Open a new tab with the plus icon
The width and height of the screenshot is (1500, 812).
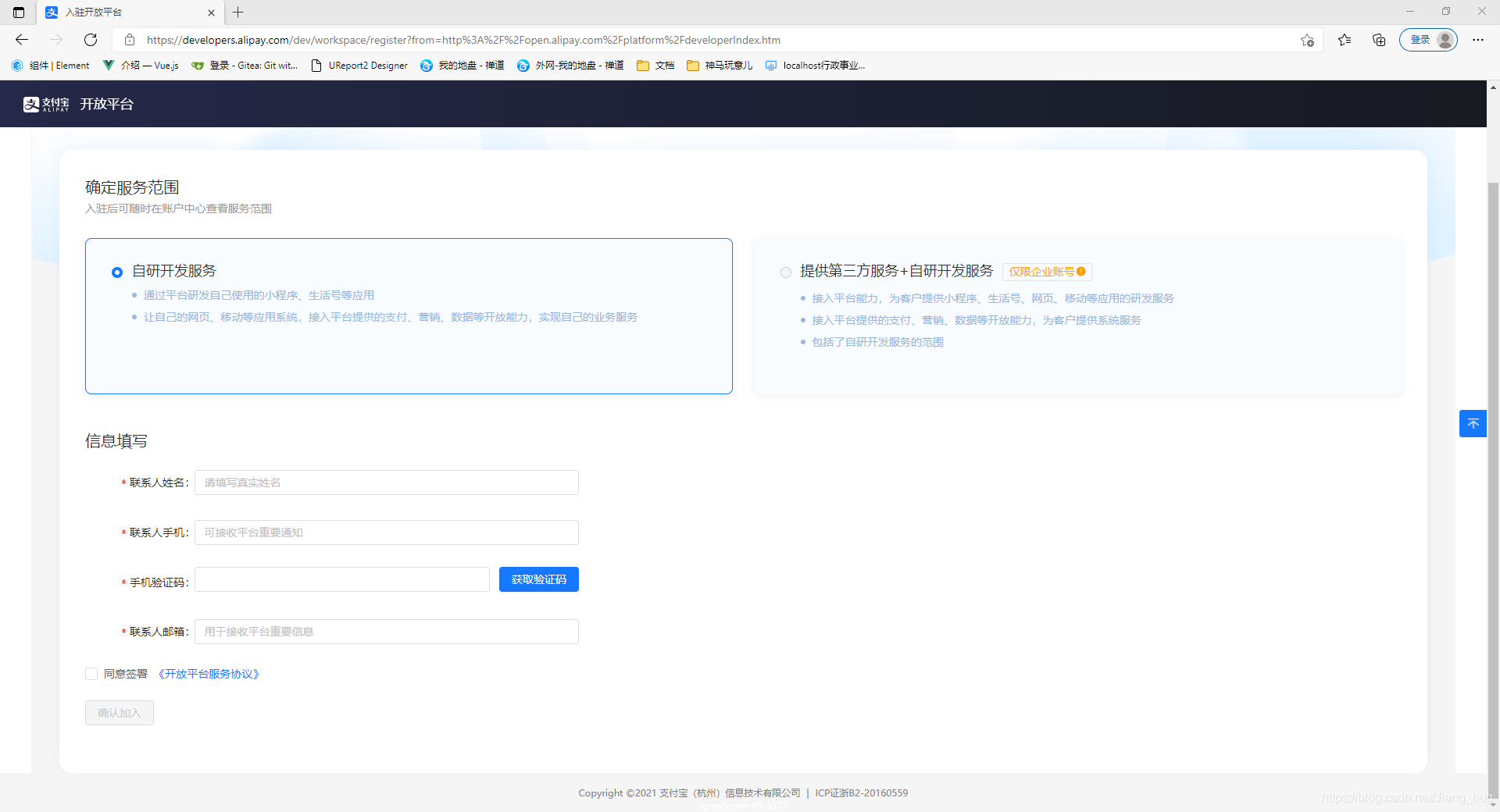pos(238,12)
